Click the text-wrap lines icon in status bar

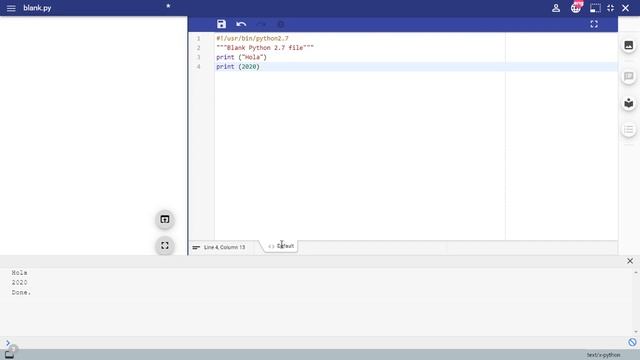pyautogui.click(x=196, y=247)
